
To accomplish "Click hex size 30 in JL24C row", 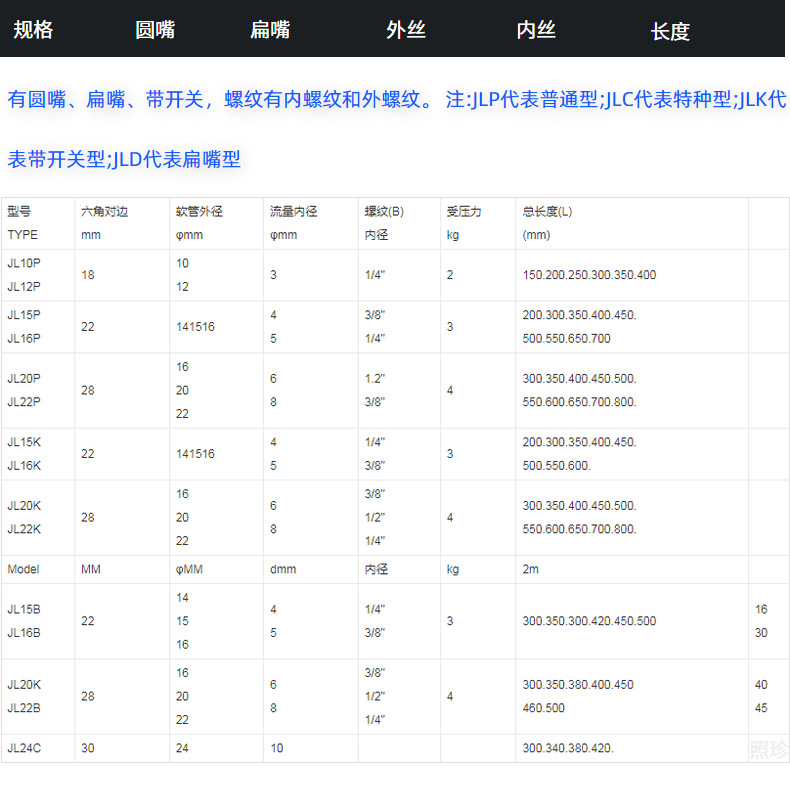I will pos(88,748).
